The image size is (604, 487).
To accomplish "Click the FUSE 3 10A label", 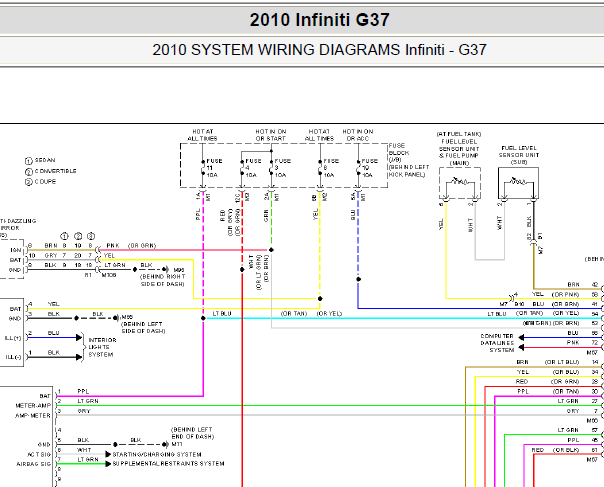I will 282,168.
